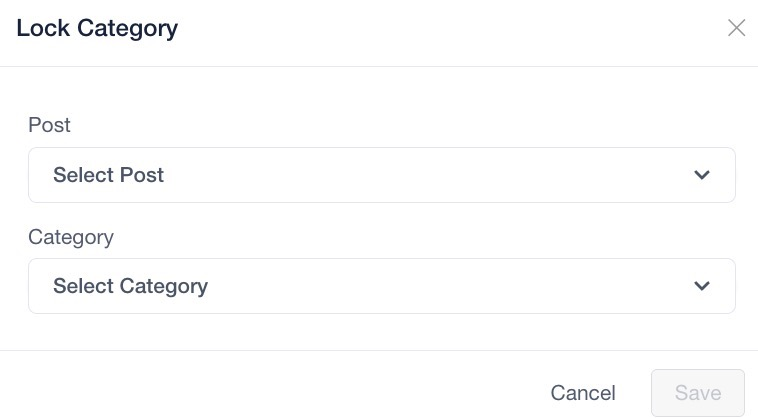Image resolution: width=758 pixels, height=418 pixels.
Task: Choose a category from the Category combo box
Action: tap(381, 286)
